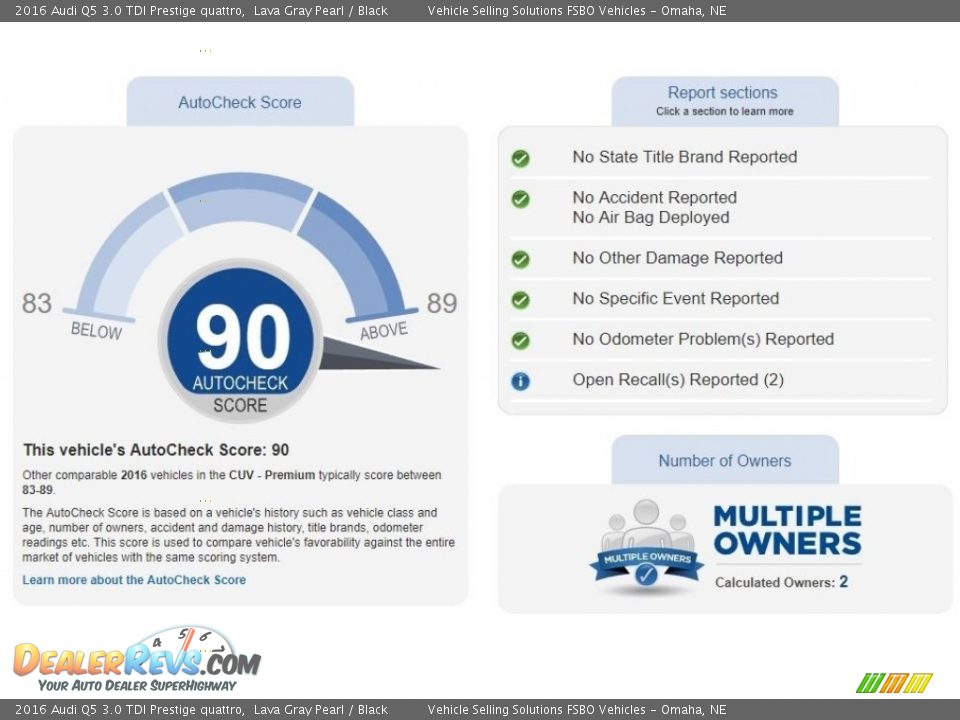The height and width of the screenshot is (720, 960).
Task: Click the green check beside No Accident Reported
Action: tap(520, 199)
